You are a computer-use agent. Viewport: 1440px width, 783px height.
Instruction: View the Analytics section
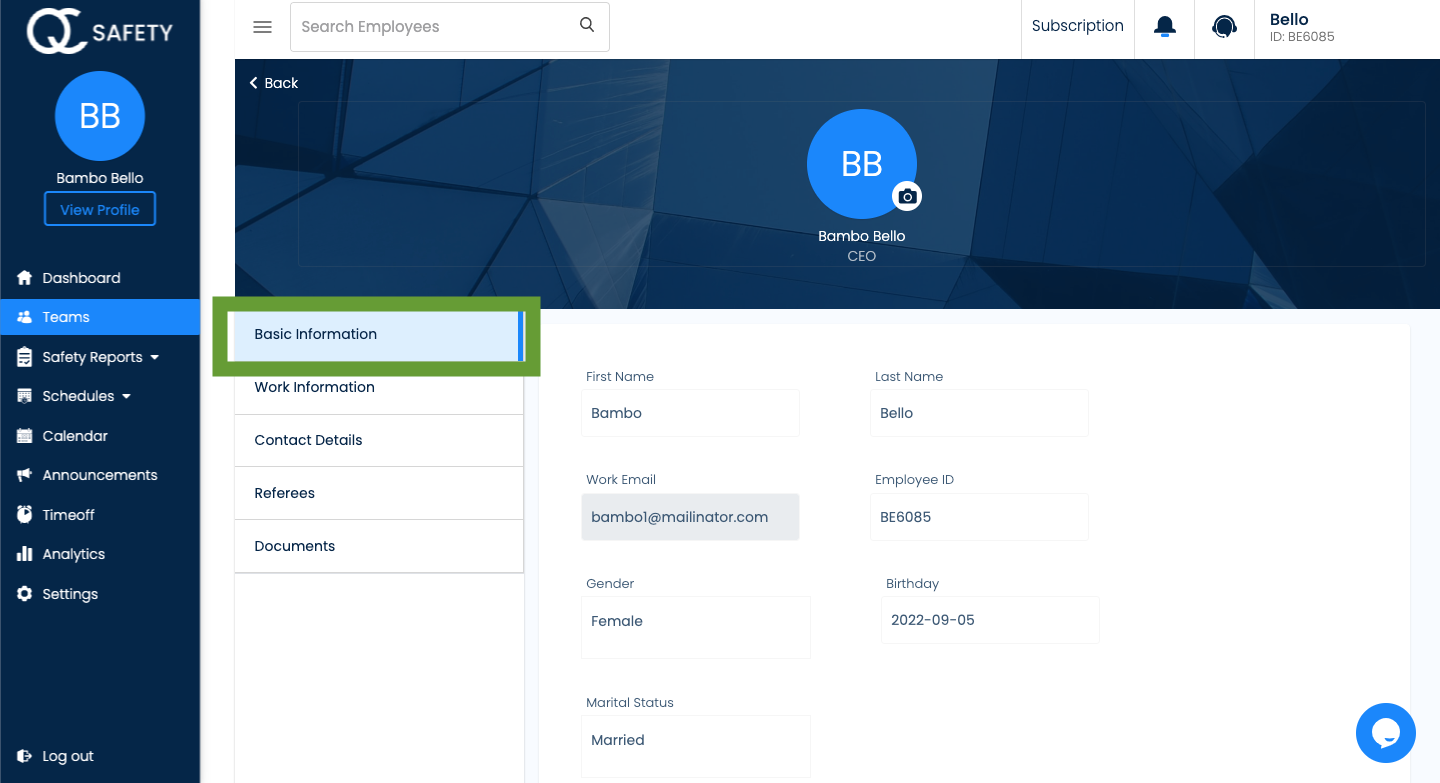(75, 553)
